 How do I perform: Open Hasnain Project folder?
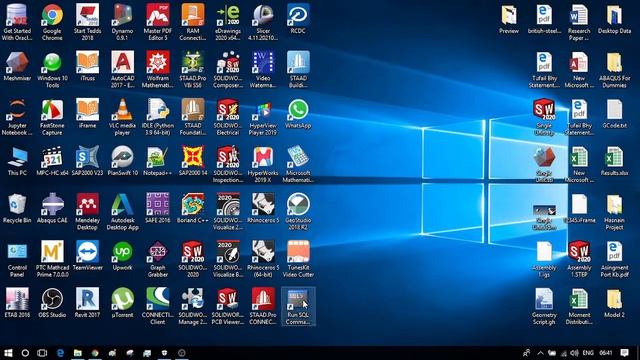click(614, 211)
